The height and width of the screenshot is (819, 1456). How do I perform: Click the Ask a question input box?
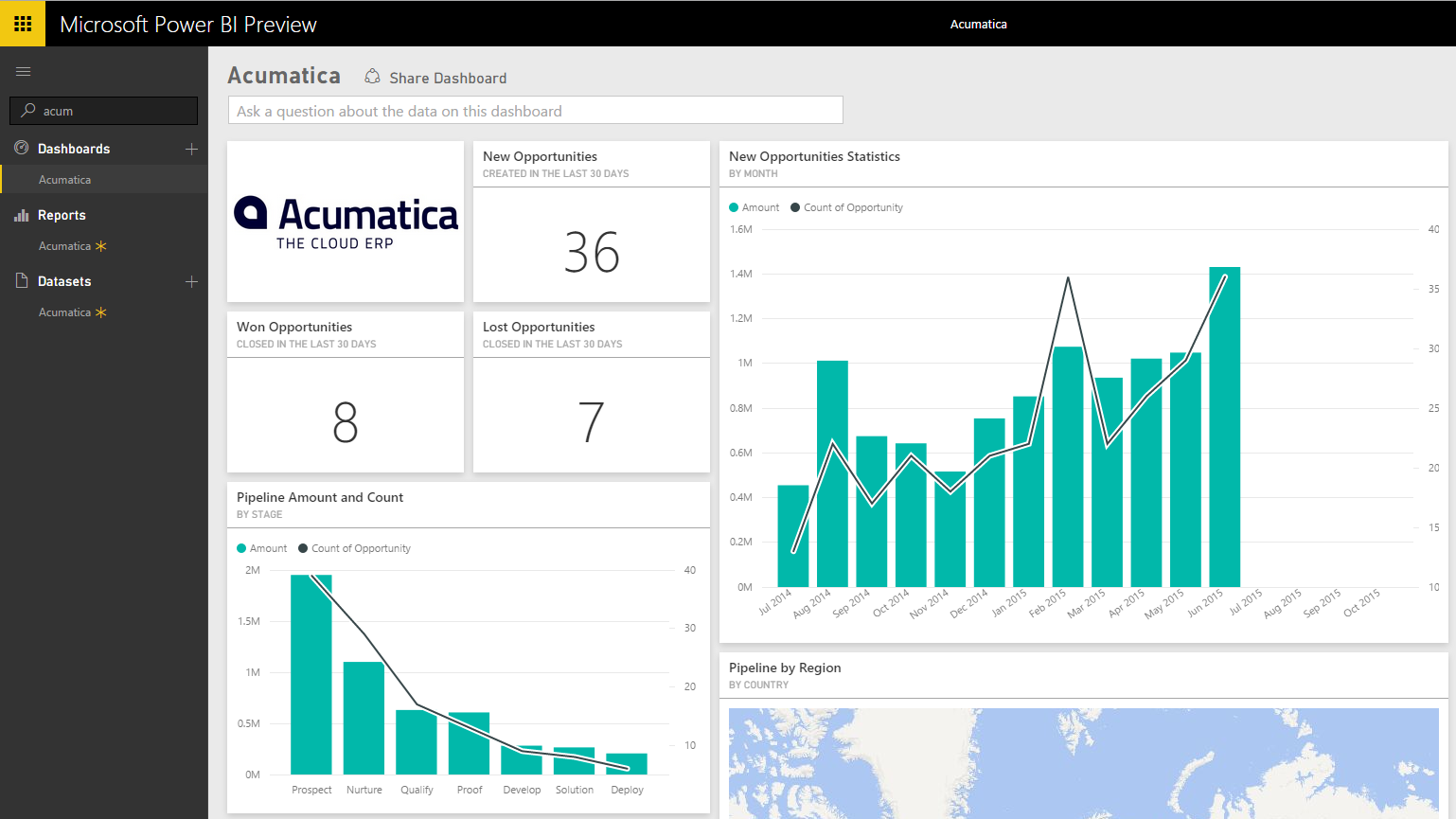click(x=536, y=110)
